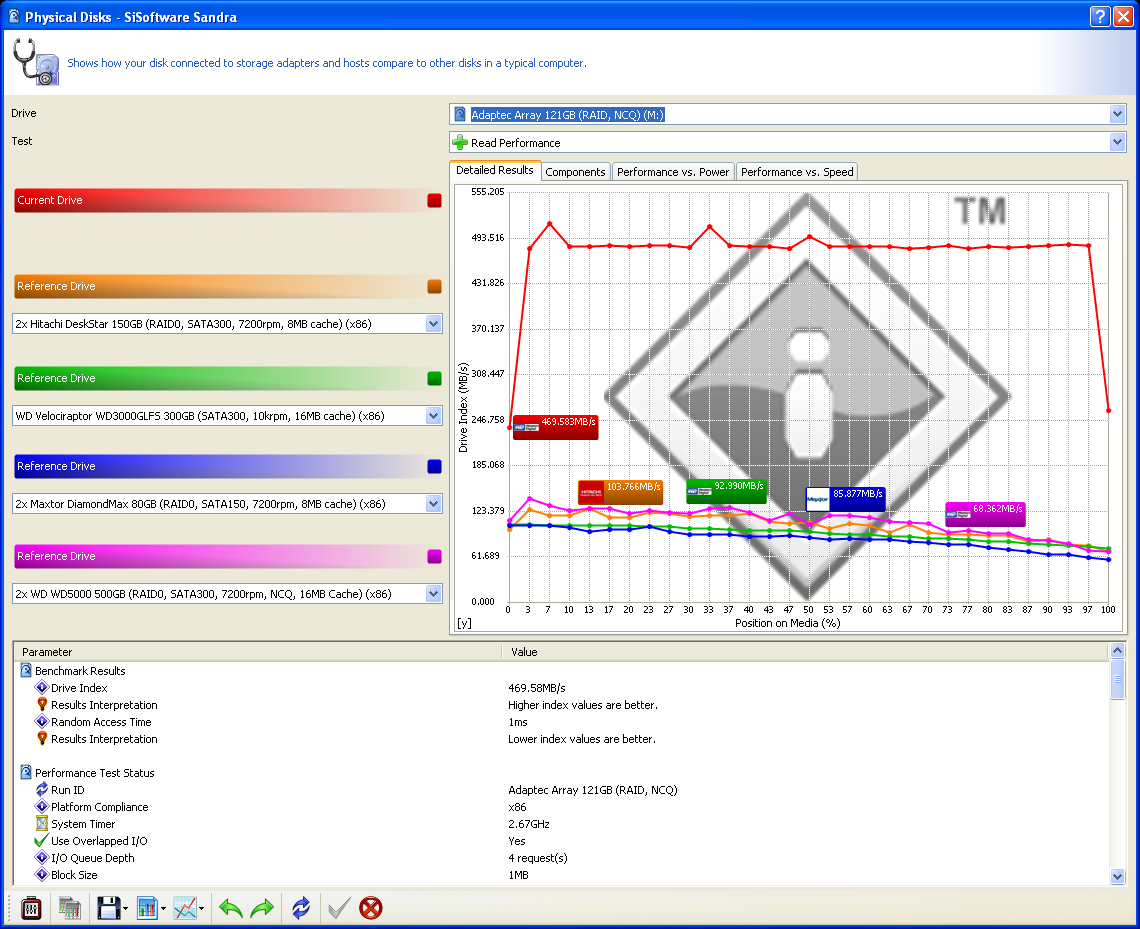The image size is (1140, 929).
Task: Open the Drive selection dropdown arrow
Action: [x=1117, y=114]
